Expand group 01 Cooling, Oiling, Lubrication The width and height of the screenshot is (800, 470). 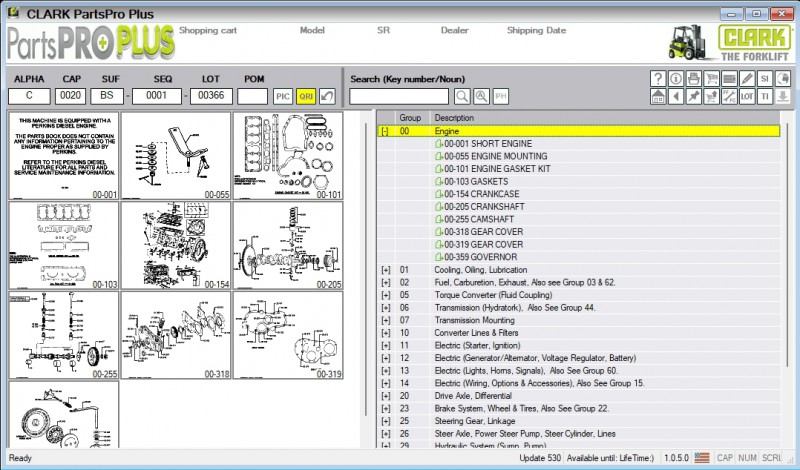coord(385,270)
